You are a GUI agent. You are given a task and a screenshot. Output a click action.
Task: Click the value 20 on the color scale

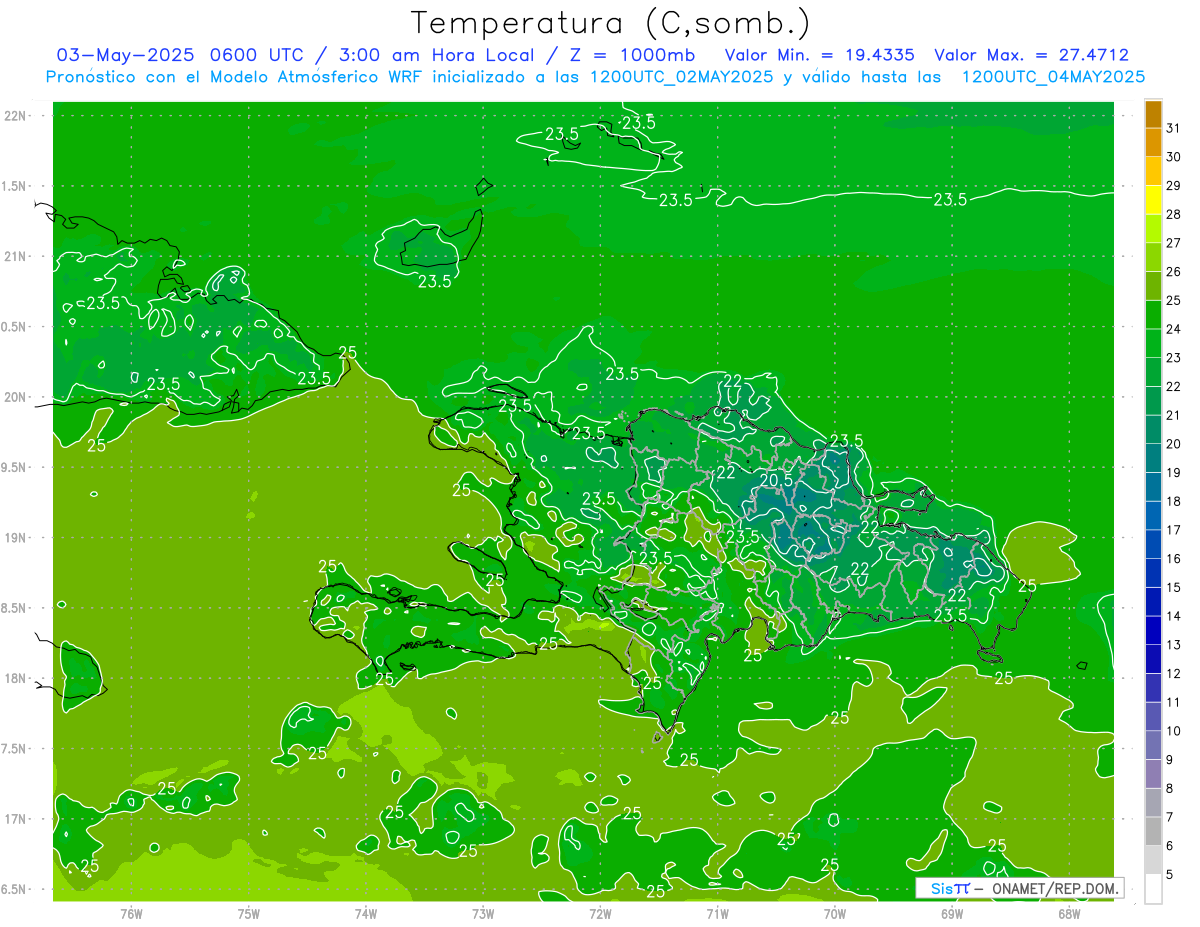point(1174,444)
